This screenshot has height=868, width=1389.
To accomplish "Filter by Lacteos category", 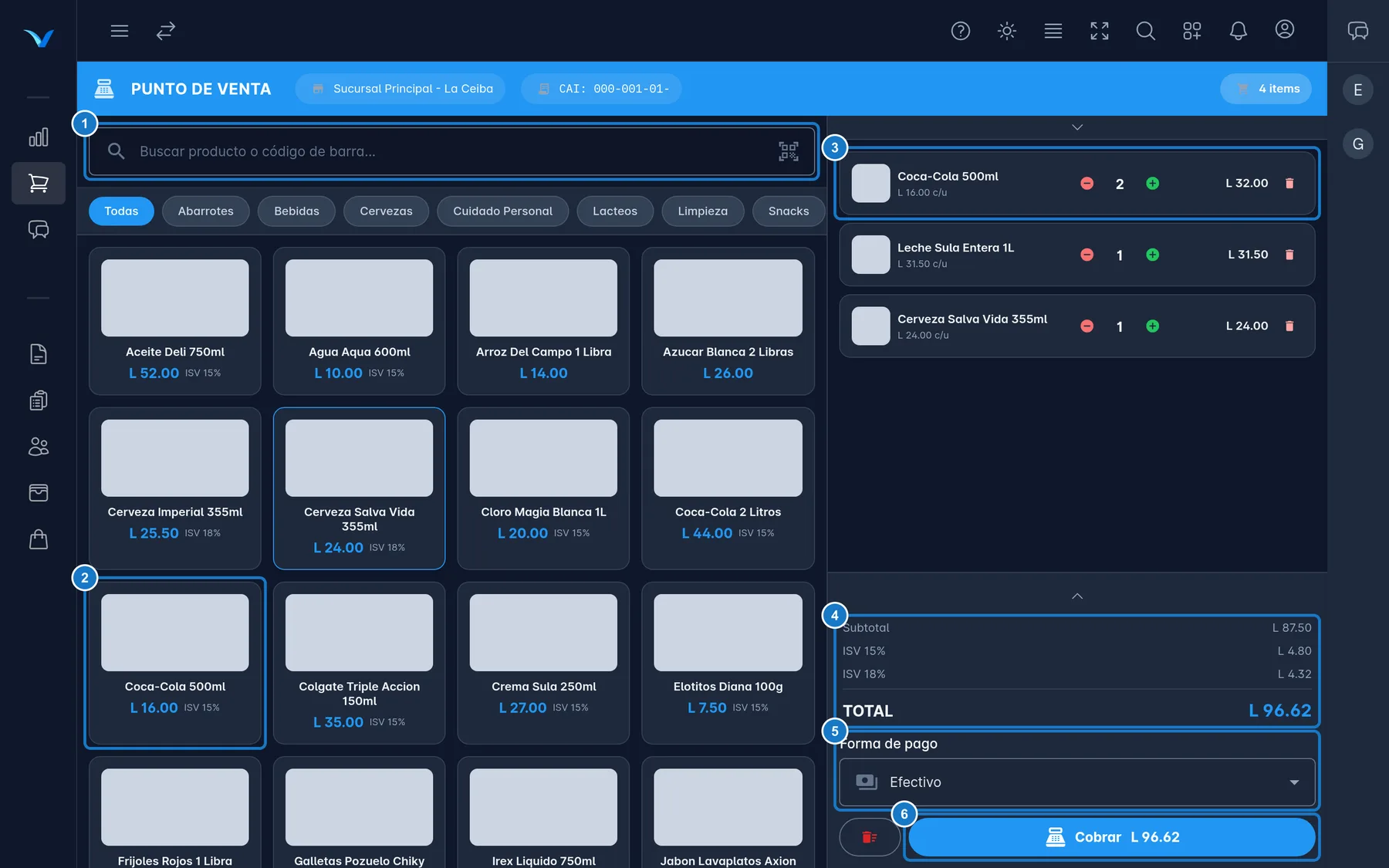I will 615,211.
